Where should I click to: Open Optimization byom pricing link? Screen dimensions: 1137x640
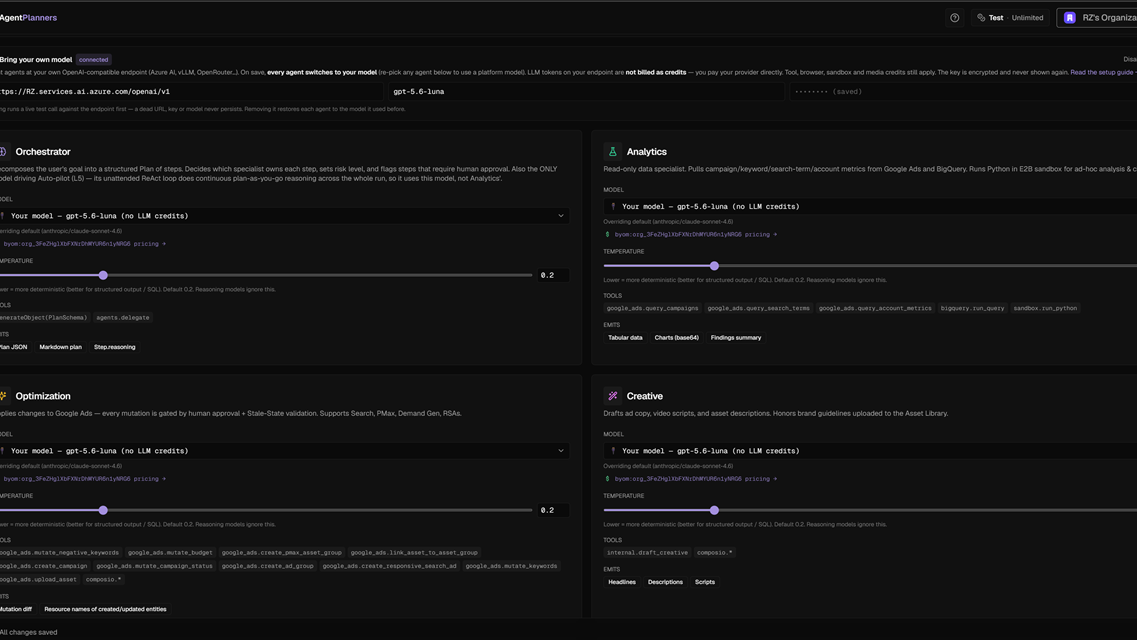pos(84,478)
